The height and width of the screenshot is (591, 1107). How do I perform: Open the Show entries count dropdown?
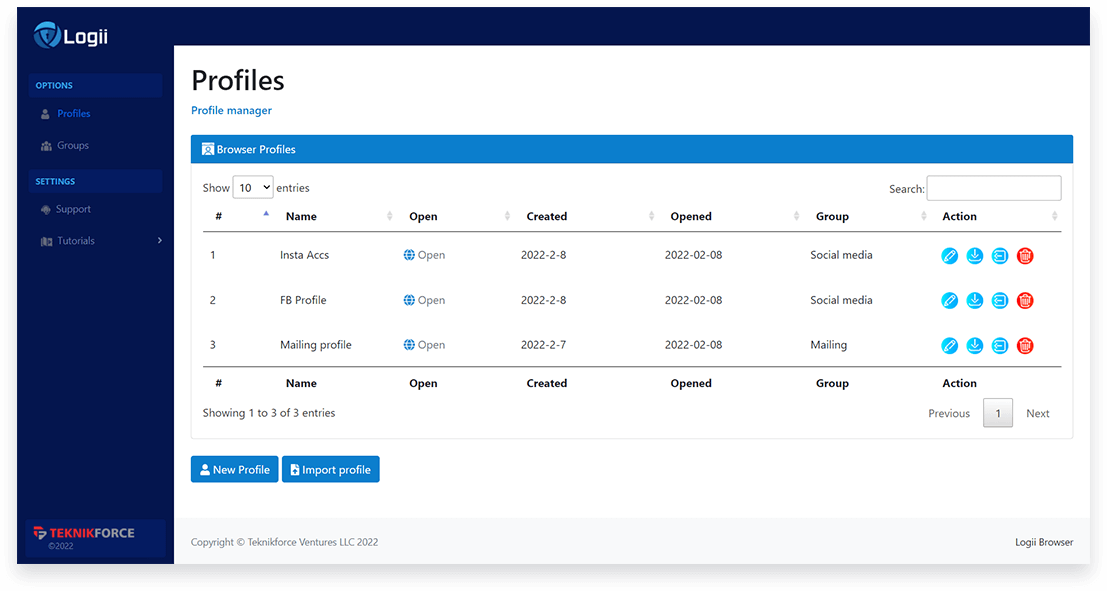[x=252, y=186]
